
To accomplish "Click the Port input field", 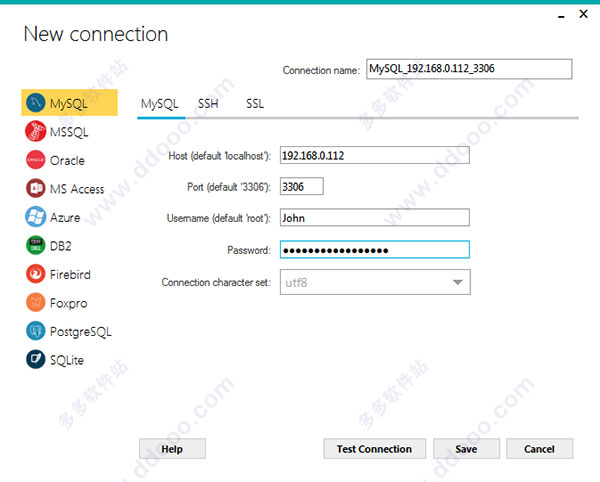I will click(302, 186).
